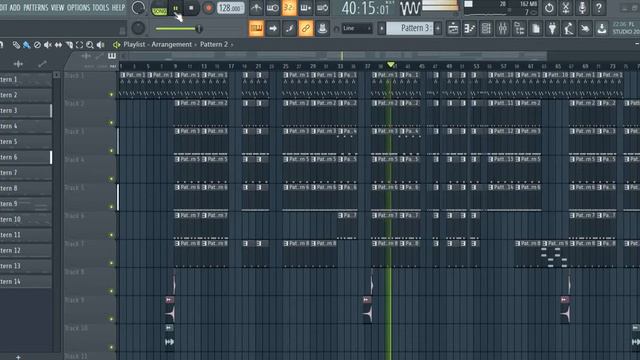Toggle loop recording icon
640x360 pixels.
(x=322, y=8)
